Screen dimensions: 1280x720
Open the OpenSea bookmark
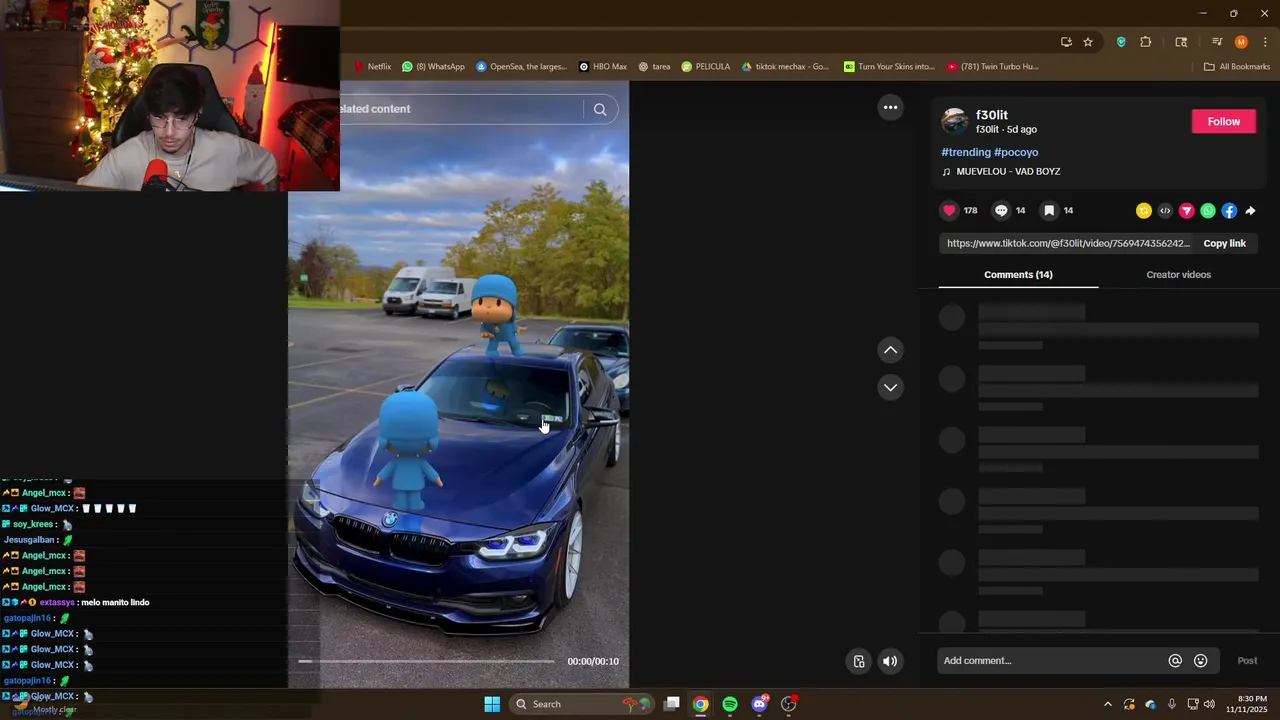(x=522, y=67)
